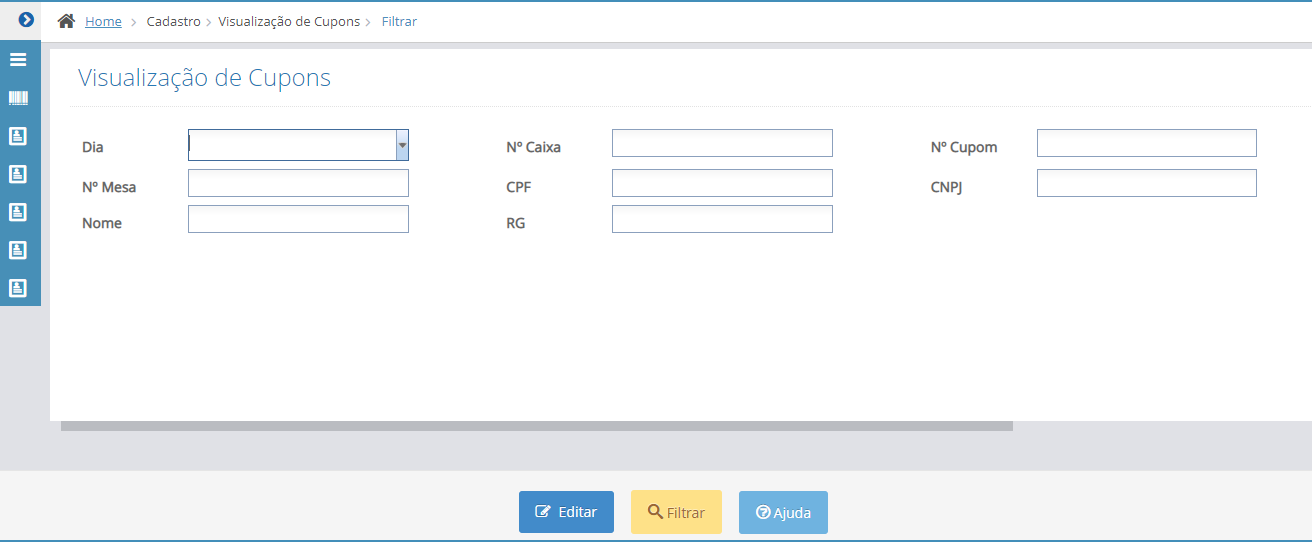Click the Nº Caixa label
This screenshot has height=542, width=1312.
coord(534,147)
